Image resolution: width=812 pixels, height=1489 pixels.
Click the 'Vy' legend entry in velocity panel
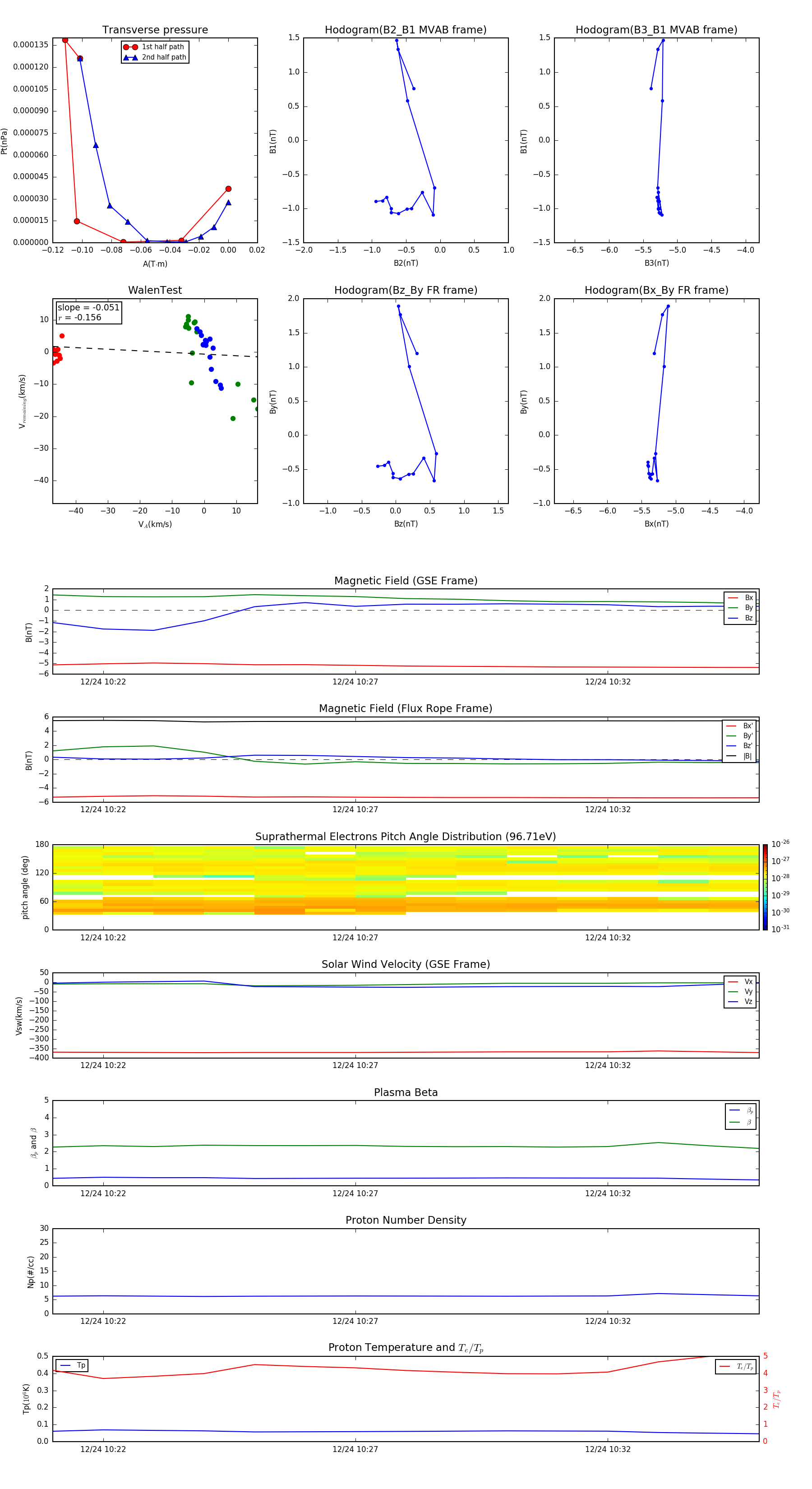pyautogui.click(x=740, y=992)
